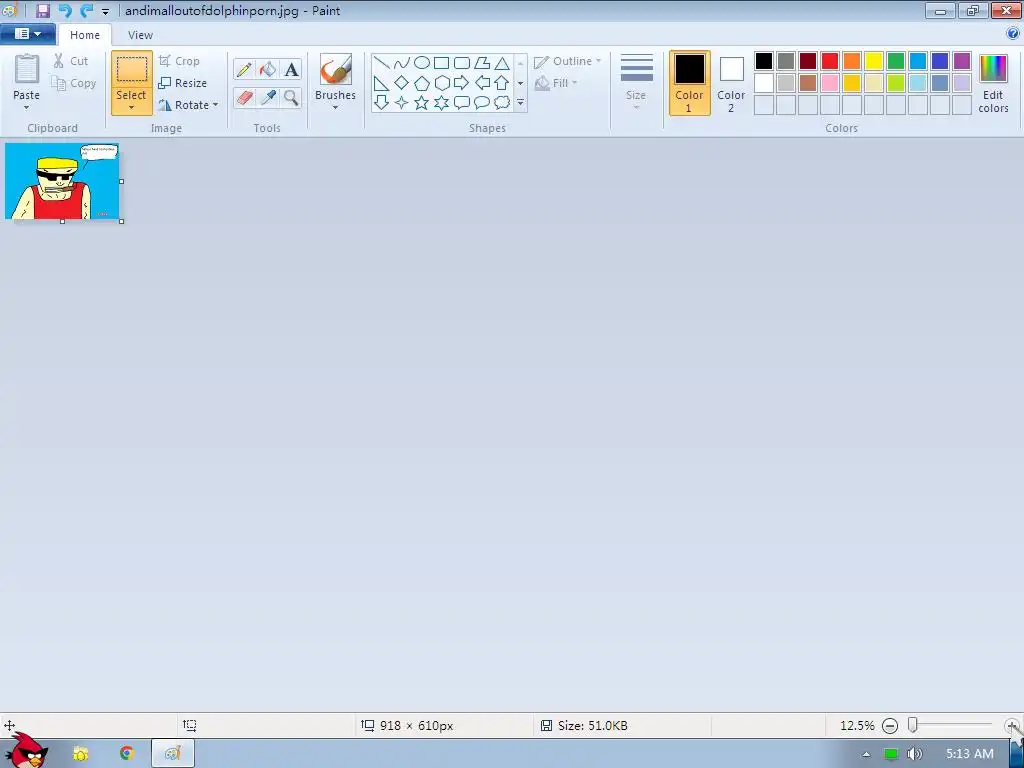
Task: Activate Color 2 background selector
Action: click(x=731, y=83)
